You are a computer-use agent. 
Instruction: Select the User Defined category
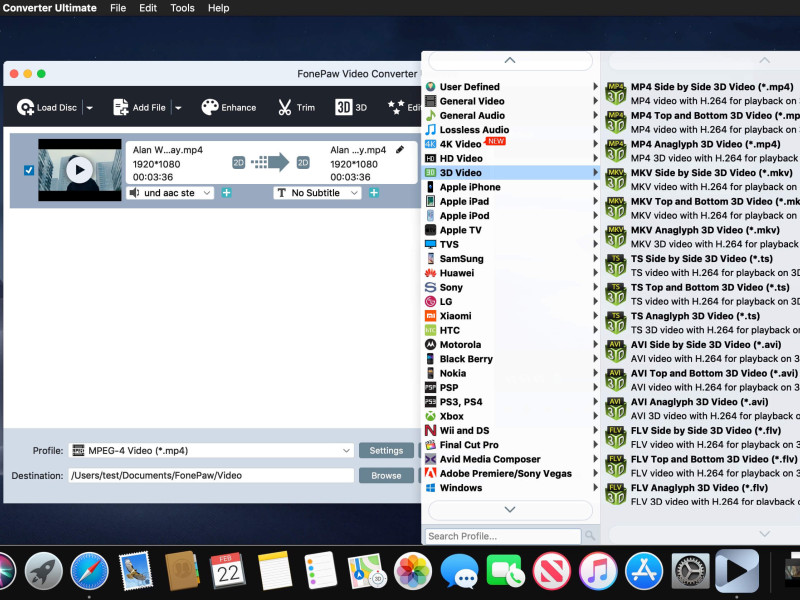(511, 87)
